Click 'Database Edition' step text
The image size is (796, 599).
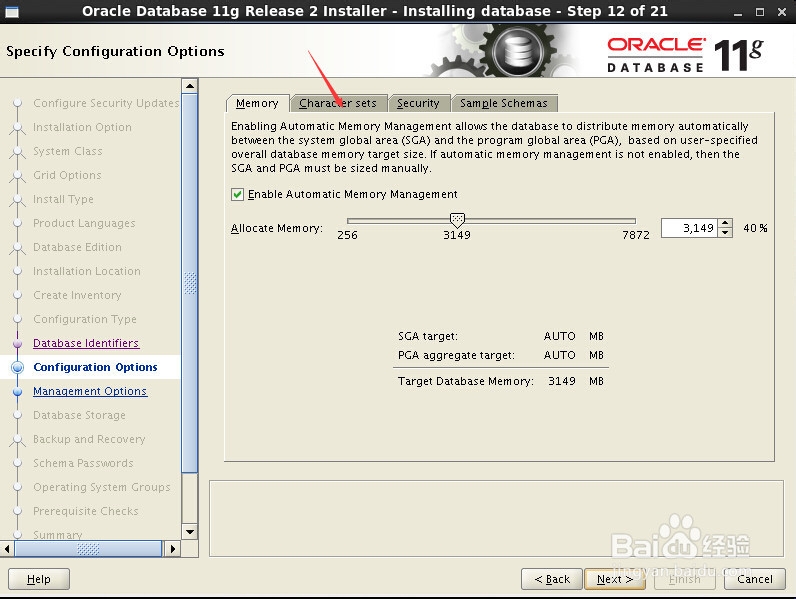tap(77, 247)
